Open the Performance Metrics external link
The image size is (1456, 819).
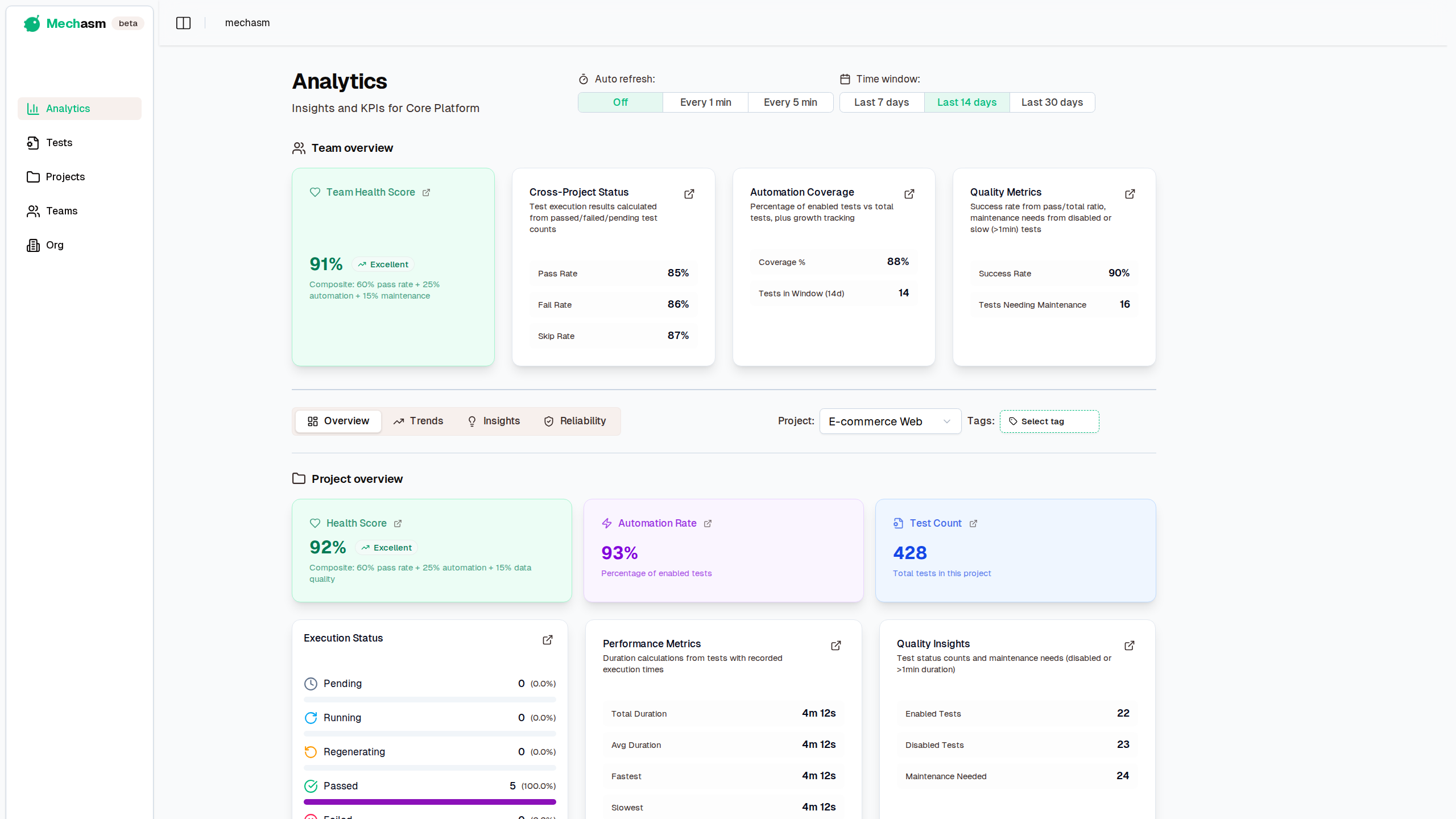[x=835, y=646]
